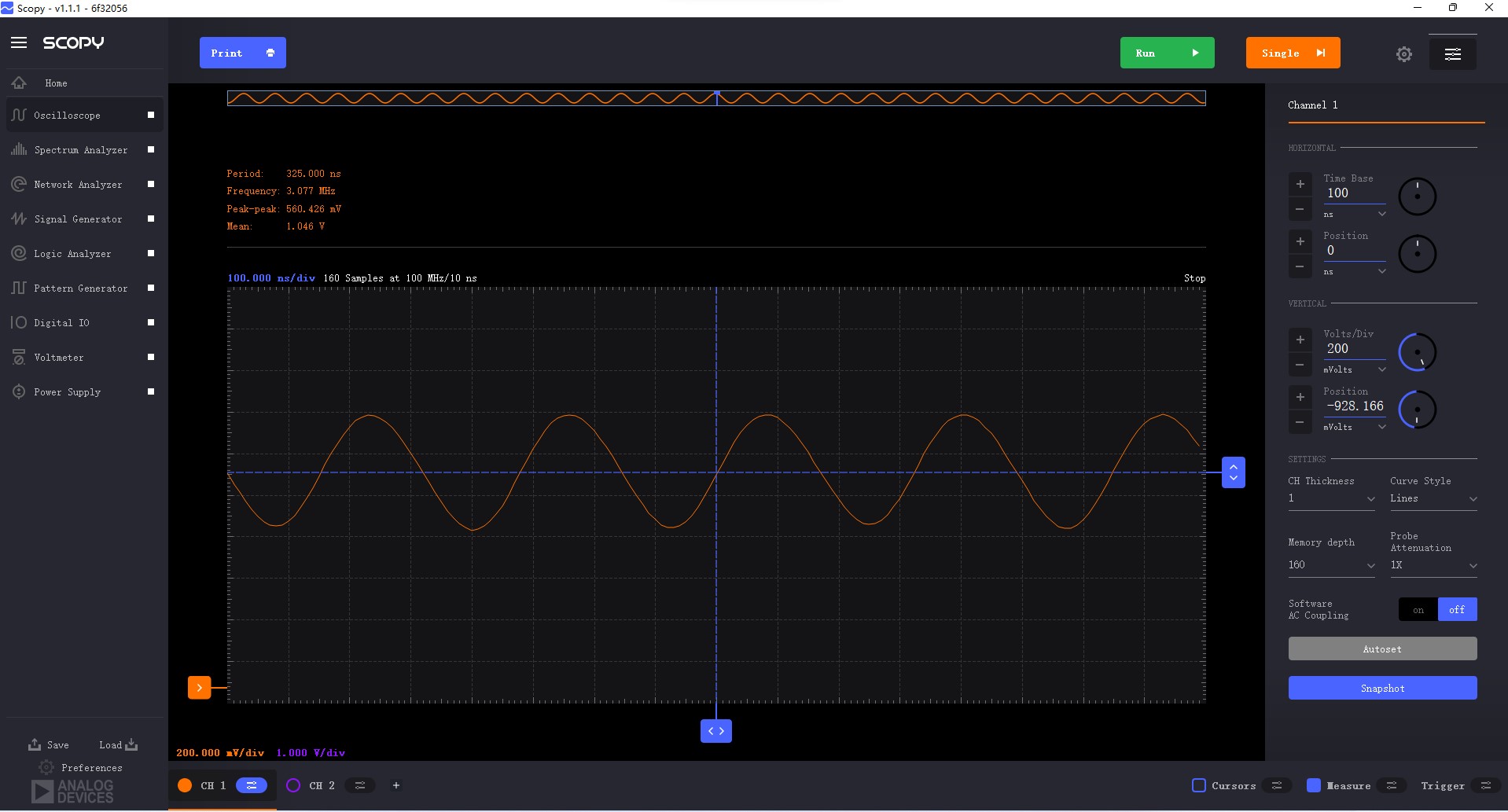
Task: Click the Single capture button
Action: pyautogui.click(x=1293, y=53)
